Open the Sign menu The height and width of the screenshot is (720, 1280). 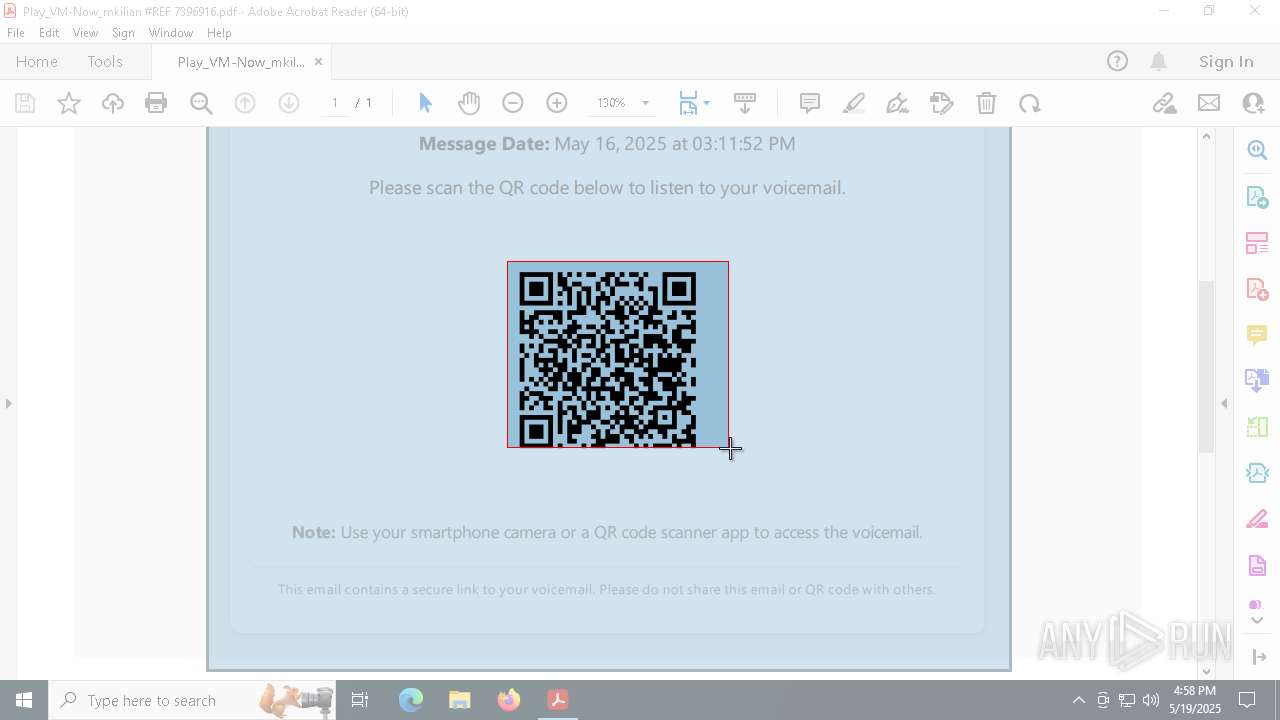pyautogui.click(x=123, y=33)
